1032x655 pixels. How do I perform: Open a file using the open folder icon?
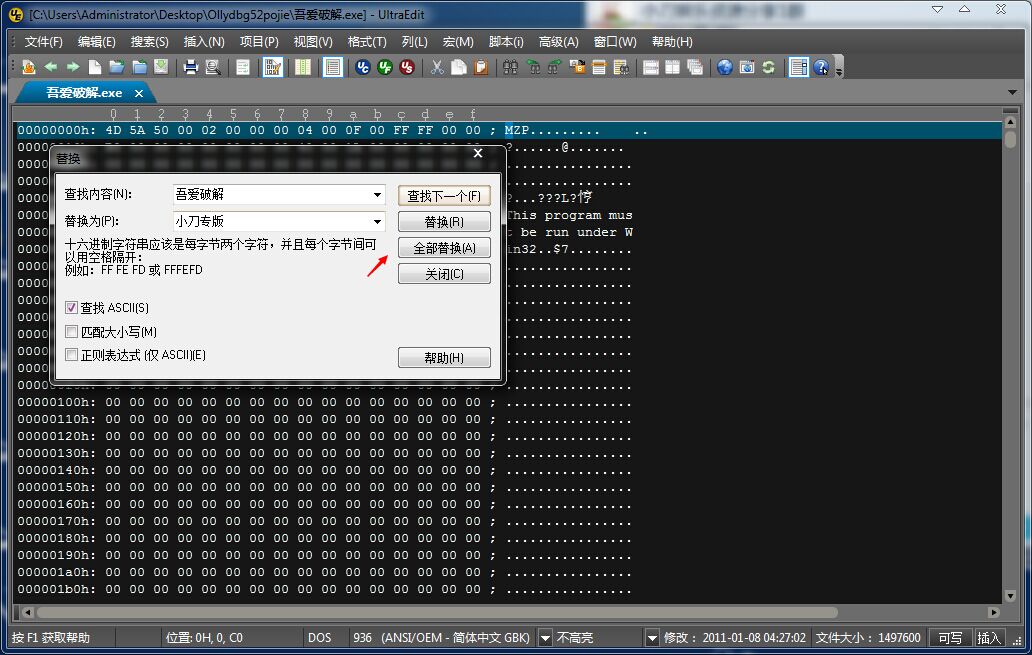[116, 67]
